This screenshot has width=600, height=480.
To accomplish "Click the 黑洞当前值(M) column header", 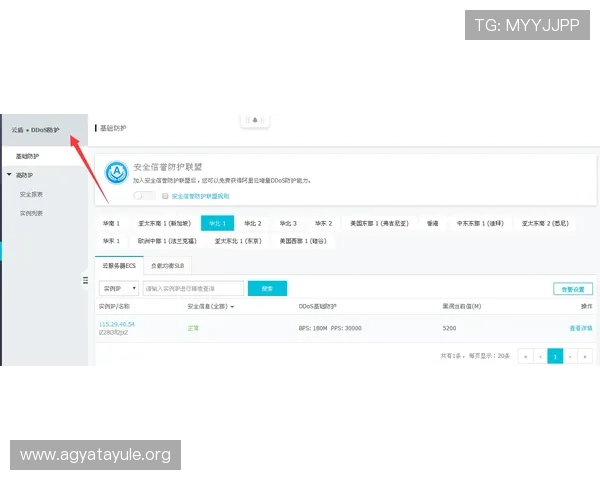I will coord(461,306).
